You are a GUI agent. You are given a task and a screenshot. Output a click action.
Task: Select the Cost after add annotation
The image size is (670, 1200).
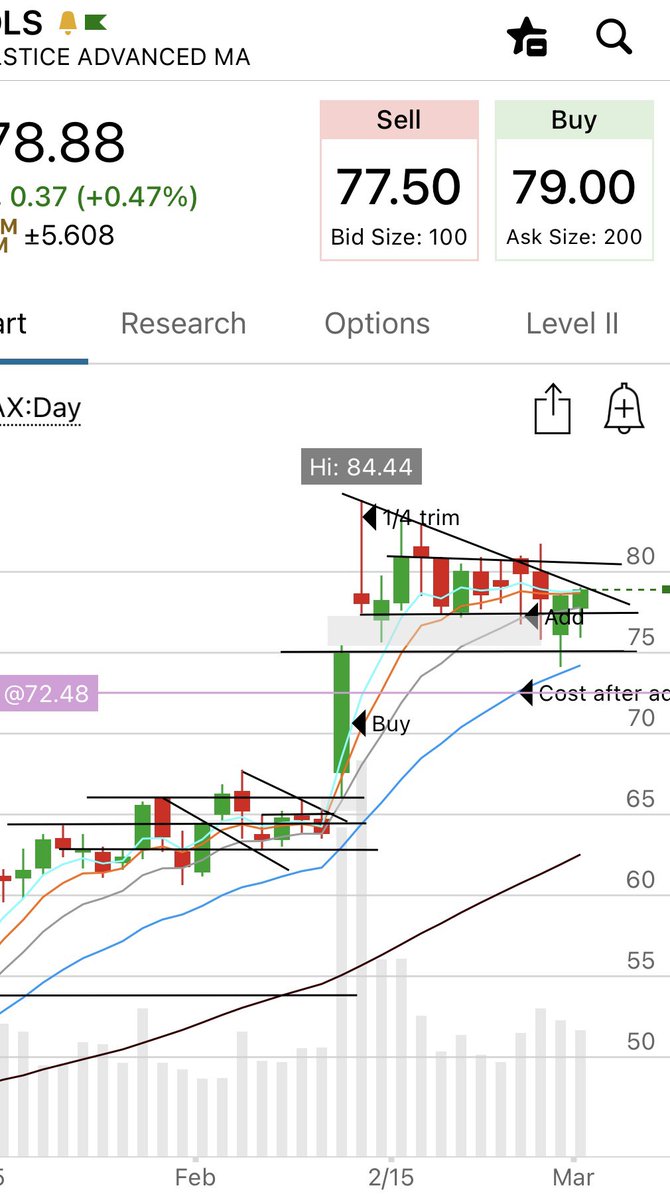click(x=595, y=693)
